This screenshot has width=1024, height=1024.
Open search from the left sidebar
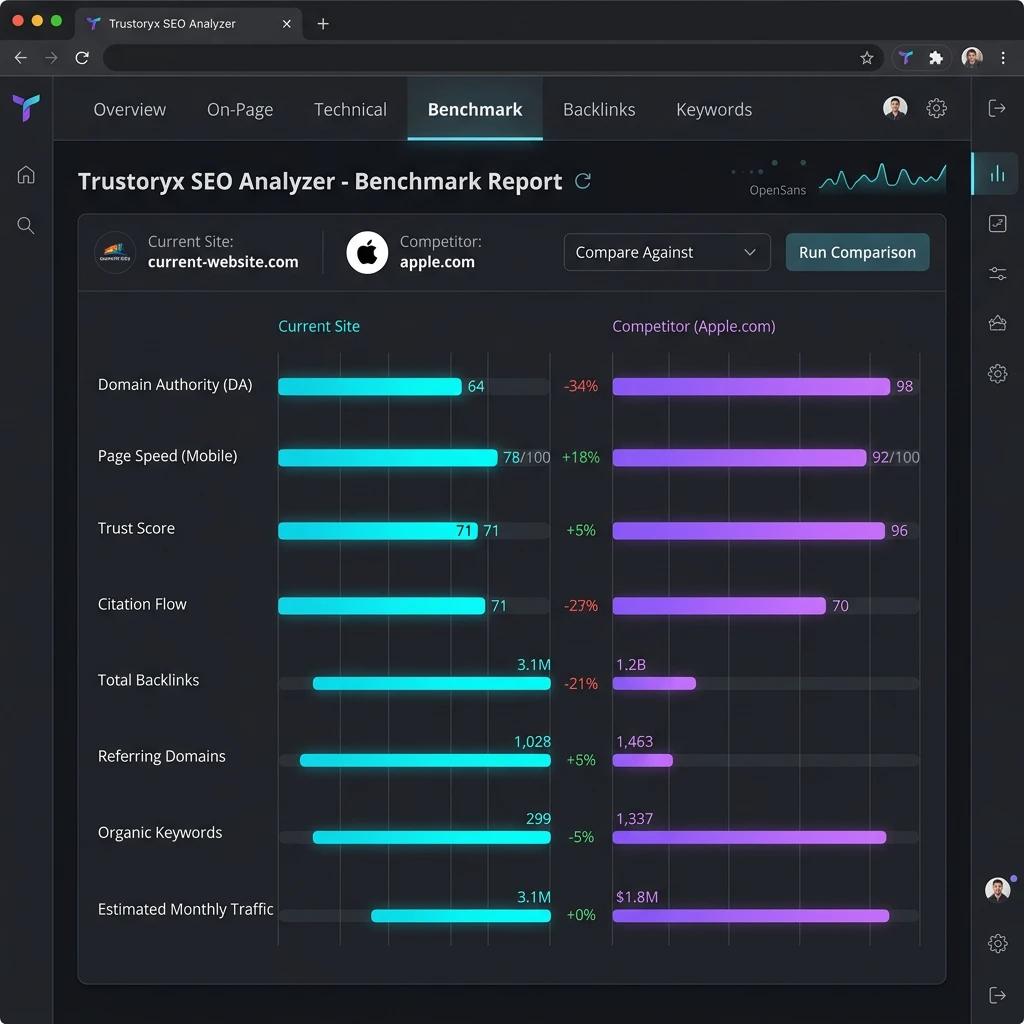[26, 226]
